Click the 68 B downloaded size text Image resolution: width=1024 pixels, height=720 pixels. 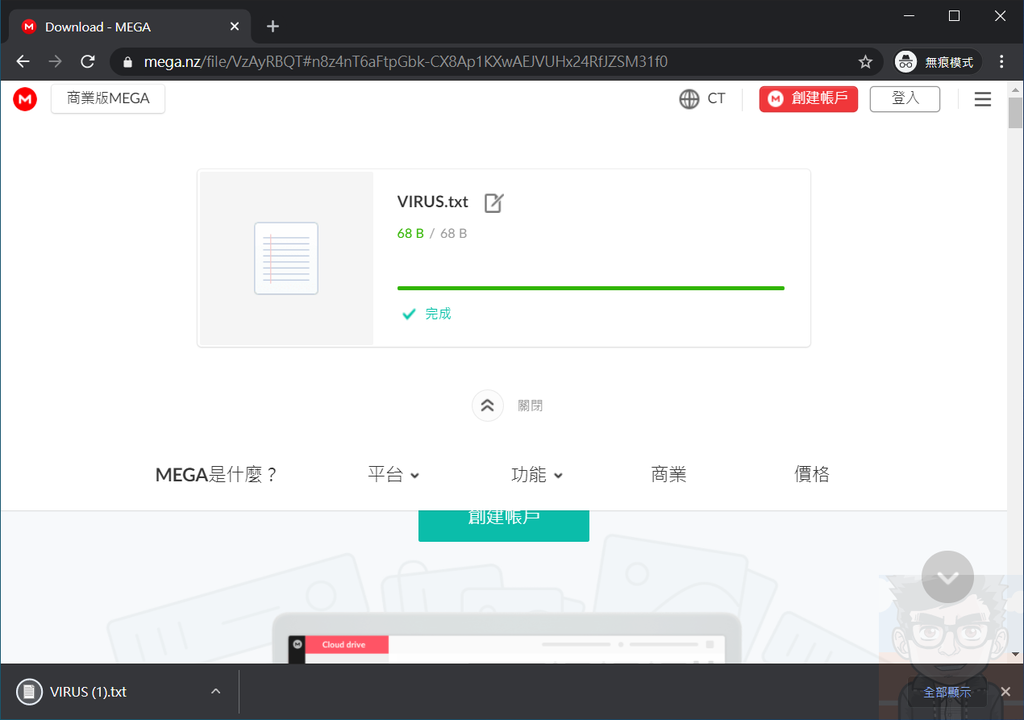click(410, 234)
